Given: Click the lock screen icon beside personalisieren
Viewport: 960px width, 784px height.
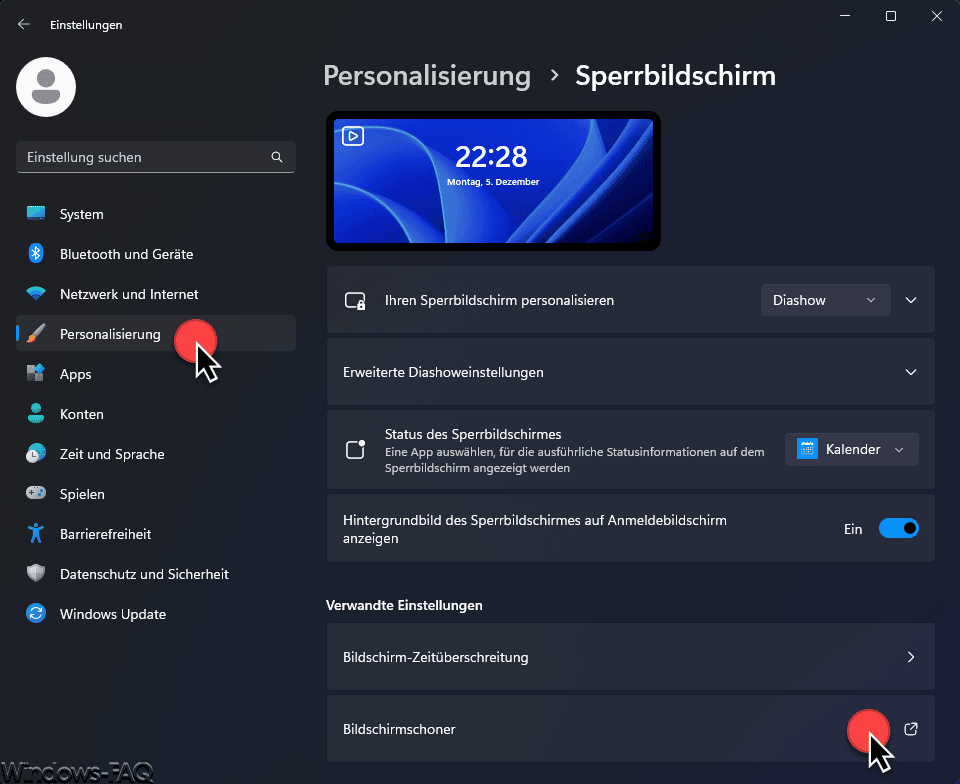Looking at the screenshot, I should [355, 301].
